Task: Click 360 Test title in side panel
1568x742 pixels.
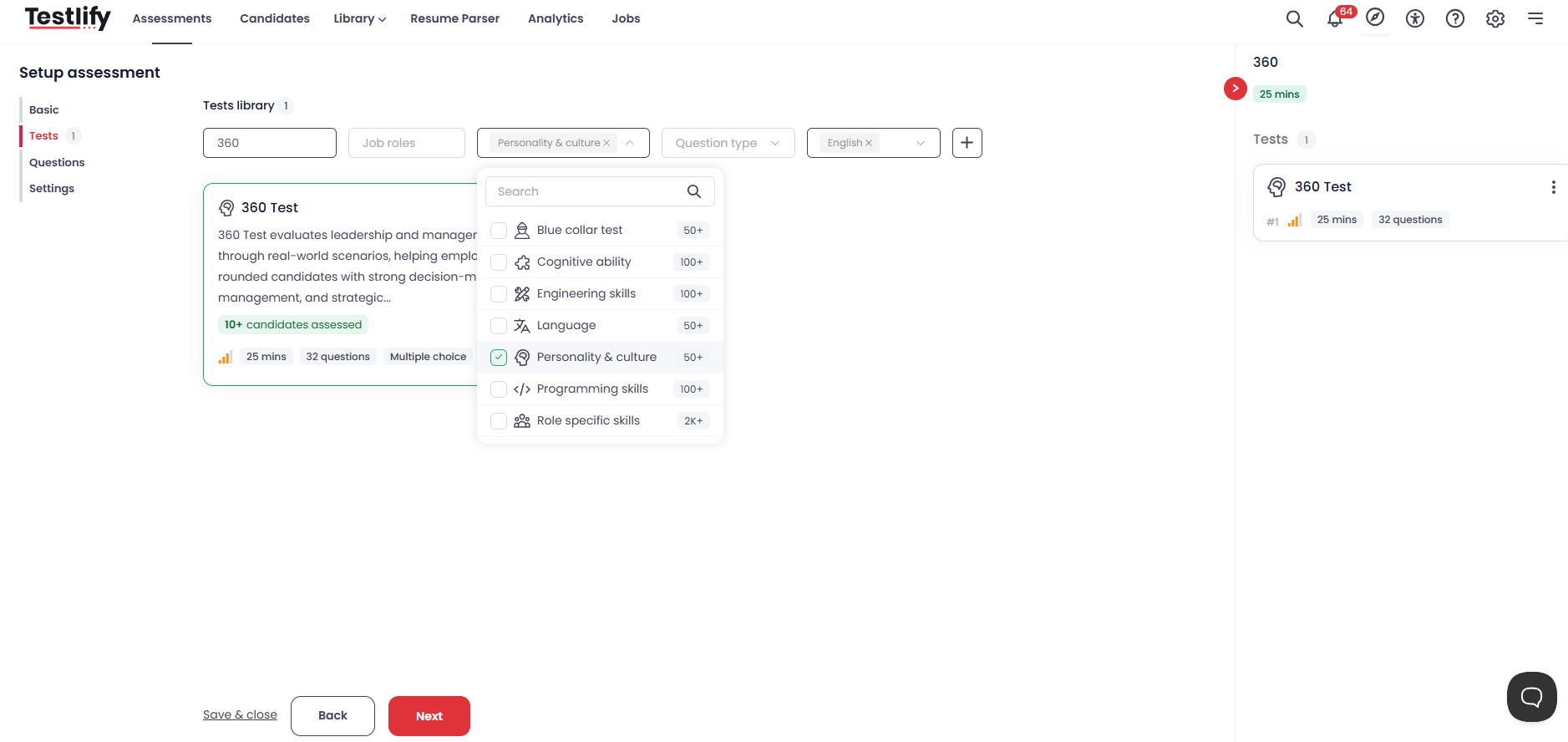Action: [1323, 186]
